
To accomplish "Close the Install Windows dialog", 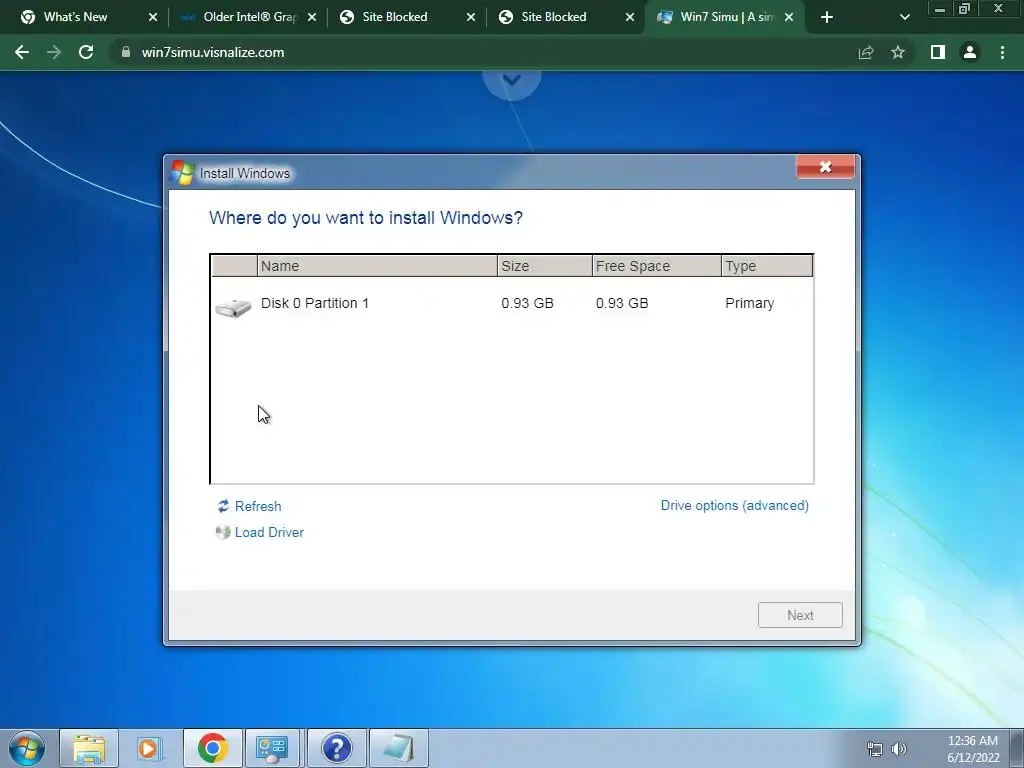I will pyautogui.click(x=825, y=167).
